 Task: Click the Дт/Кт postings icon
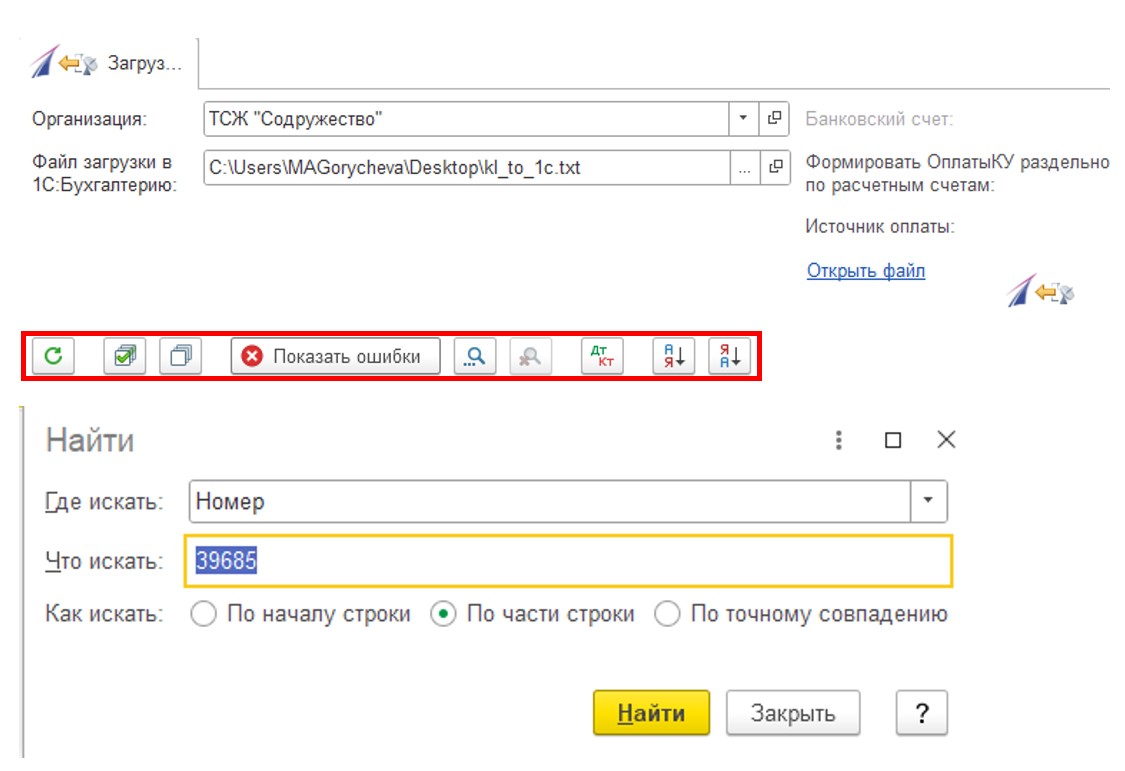point(602,356)
